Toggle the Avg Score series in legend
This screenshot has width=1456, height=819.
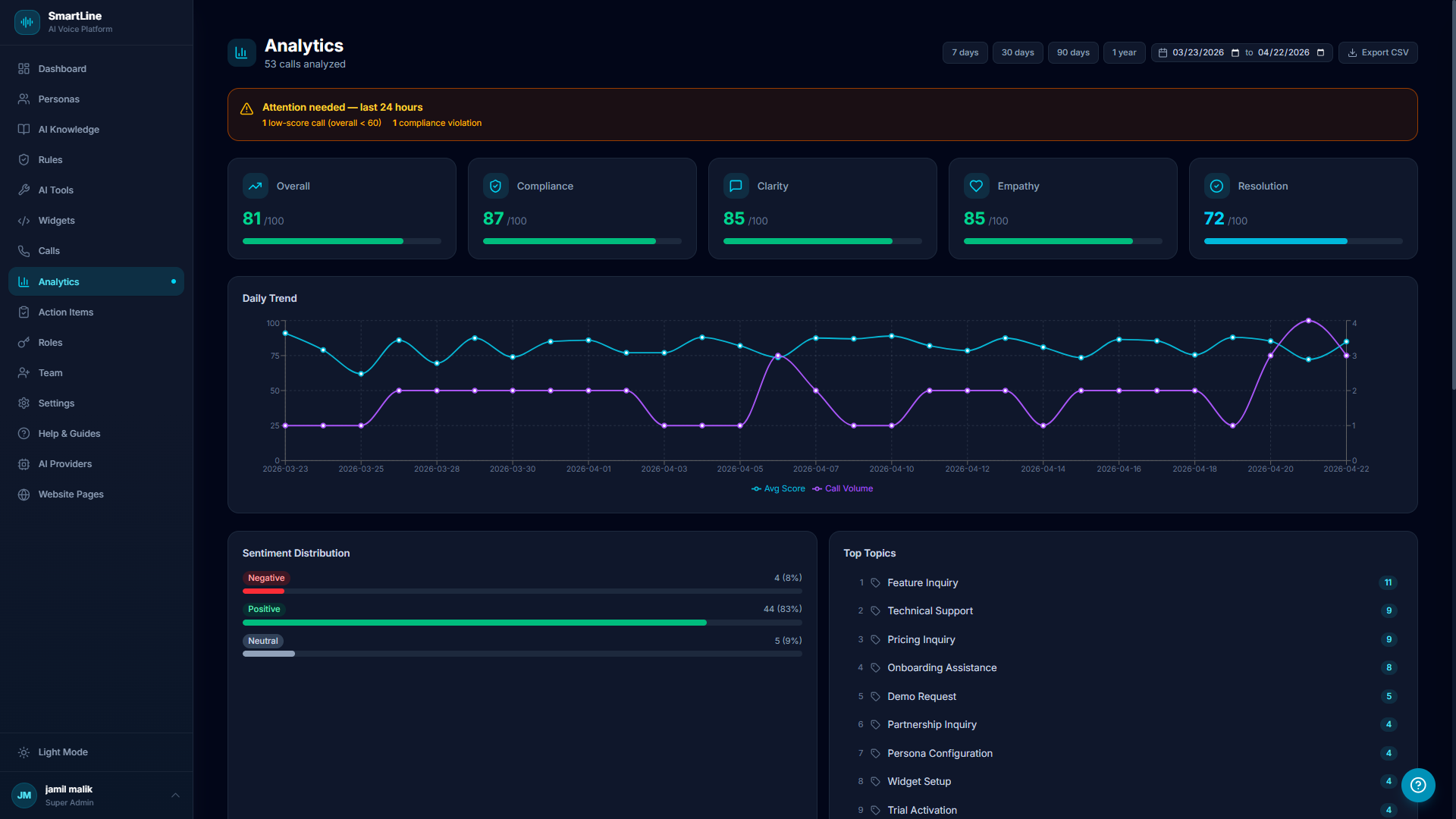778,488
